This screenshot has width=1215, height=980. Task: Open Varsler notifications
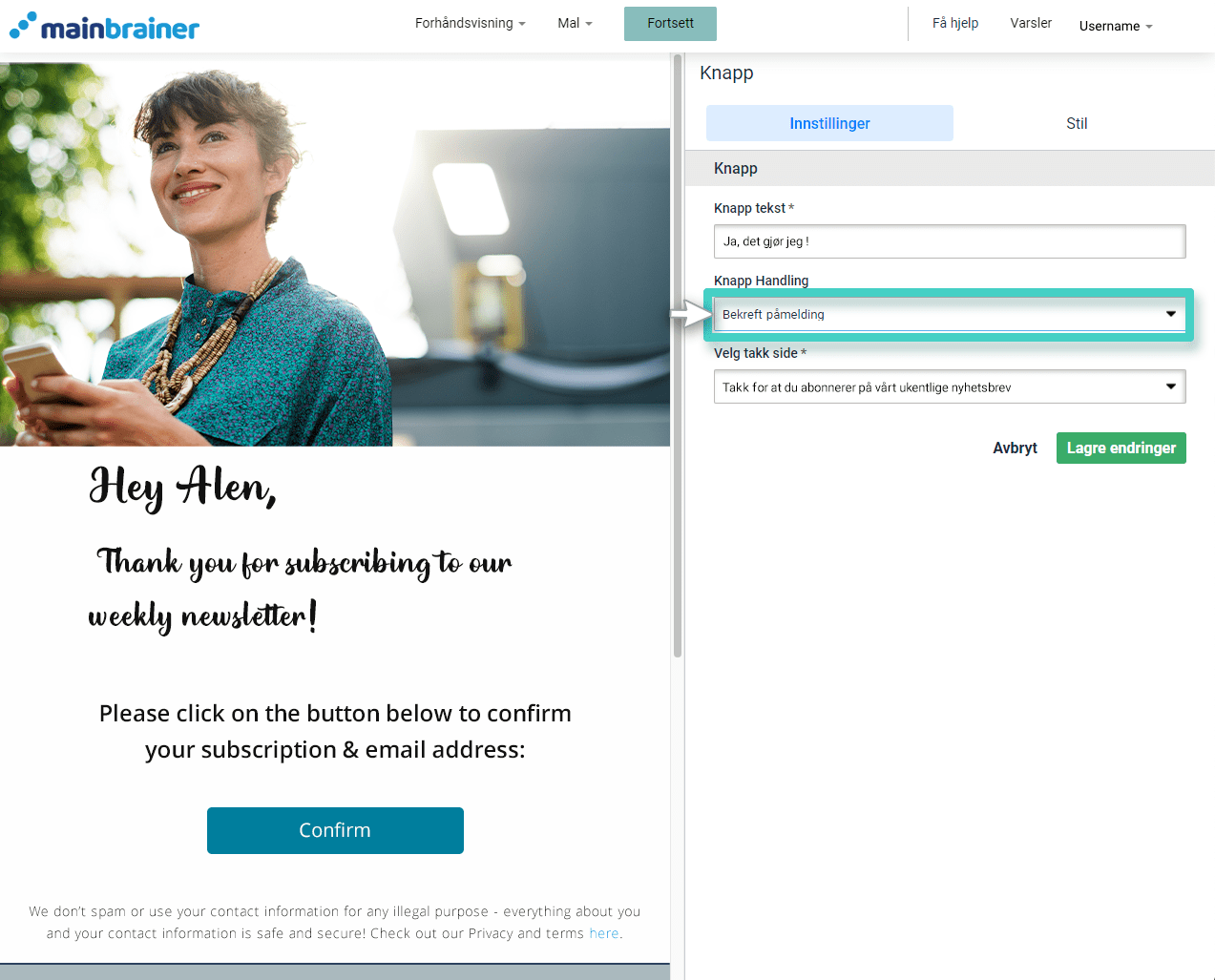pos(1031,23)
